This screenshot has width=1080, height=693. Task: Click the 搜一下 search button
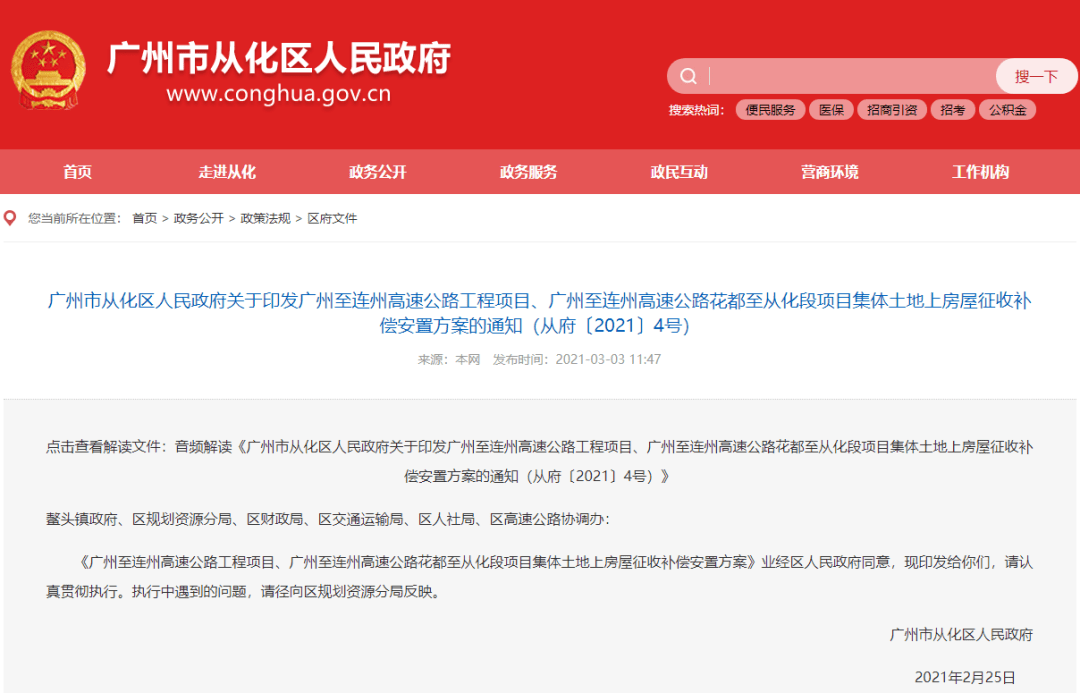pyautogui.click(x=1036, y=76)
